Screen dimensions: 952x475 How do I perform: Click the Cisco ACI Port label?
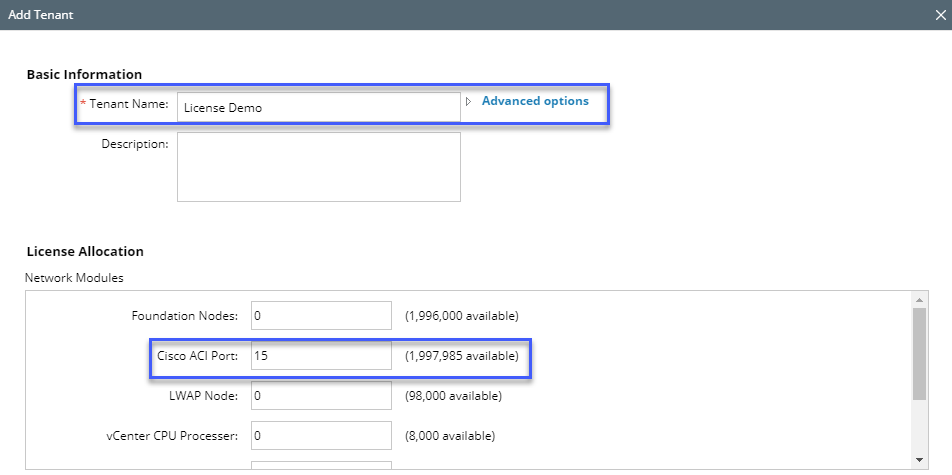[x=197, y=356]
